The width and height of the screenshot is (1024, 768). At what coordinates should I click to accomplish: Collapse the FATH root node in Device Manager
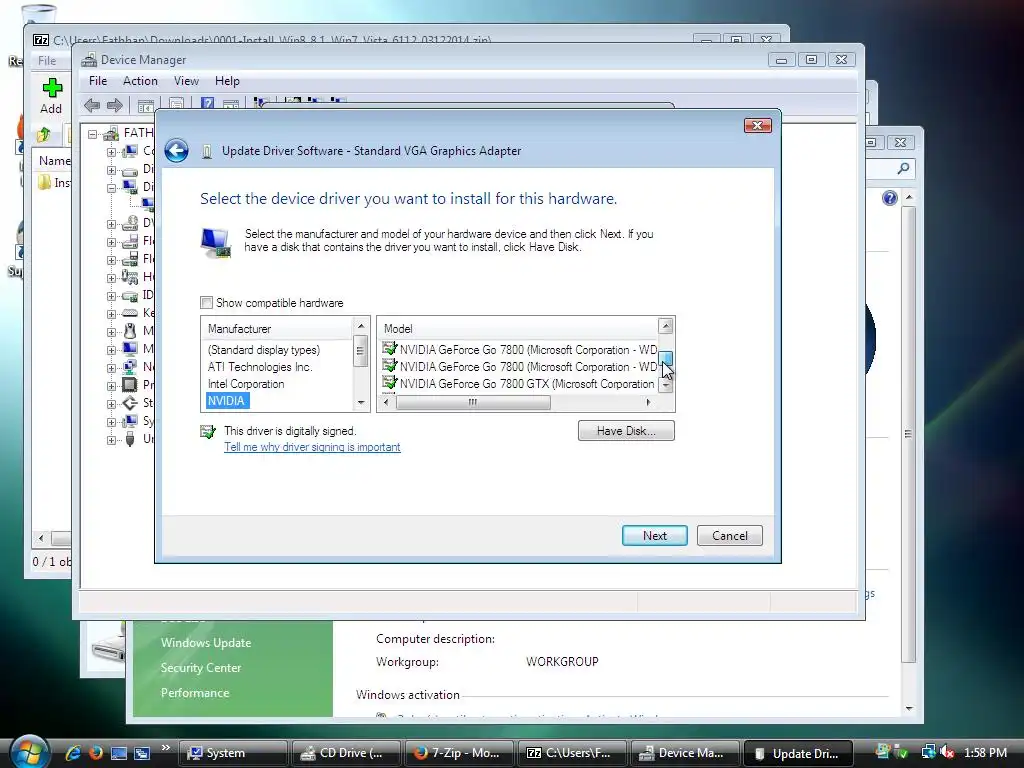(x=93, y=135)
